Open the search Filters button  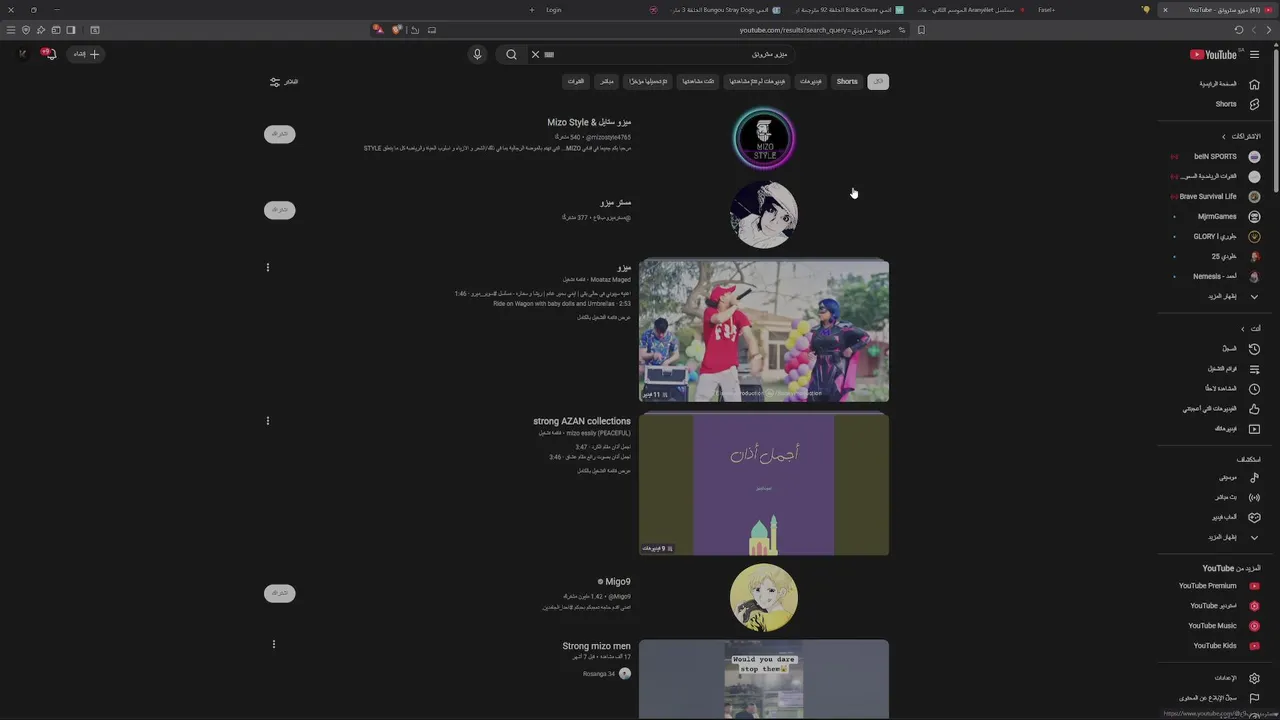click(x=284, y=82)
